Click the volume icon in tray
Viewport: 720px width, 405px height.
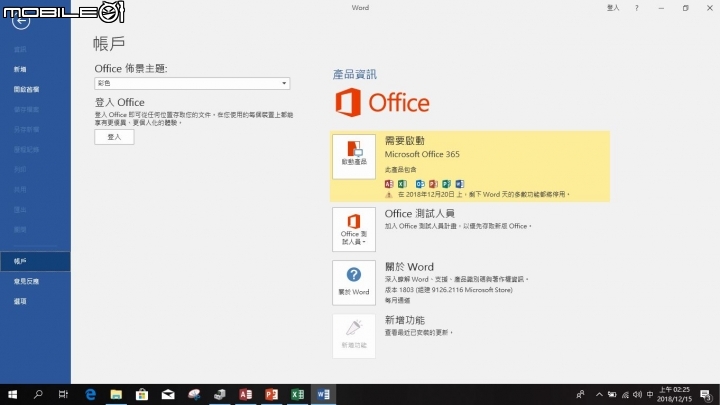tap(637, 394)
